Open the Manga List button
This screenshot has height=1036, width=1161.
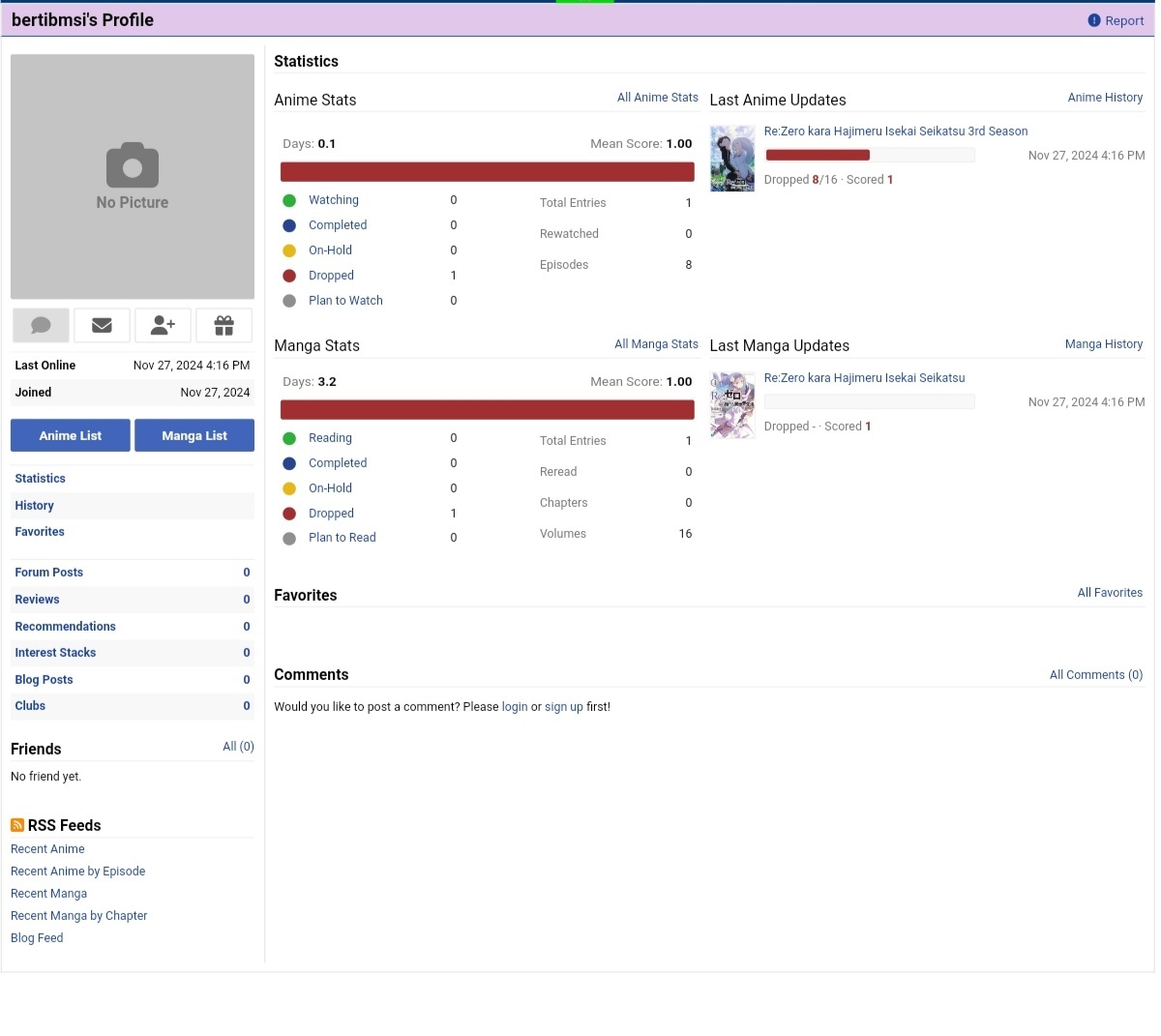click(x=194, y=435)
